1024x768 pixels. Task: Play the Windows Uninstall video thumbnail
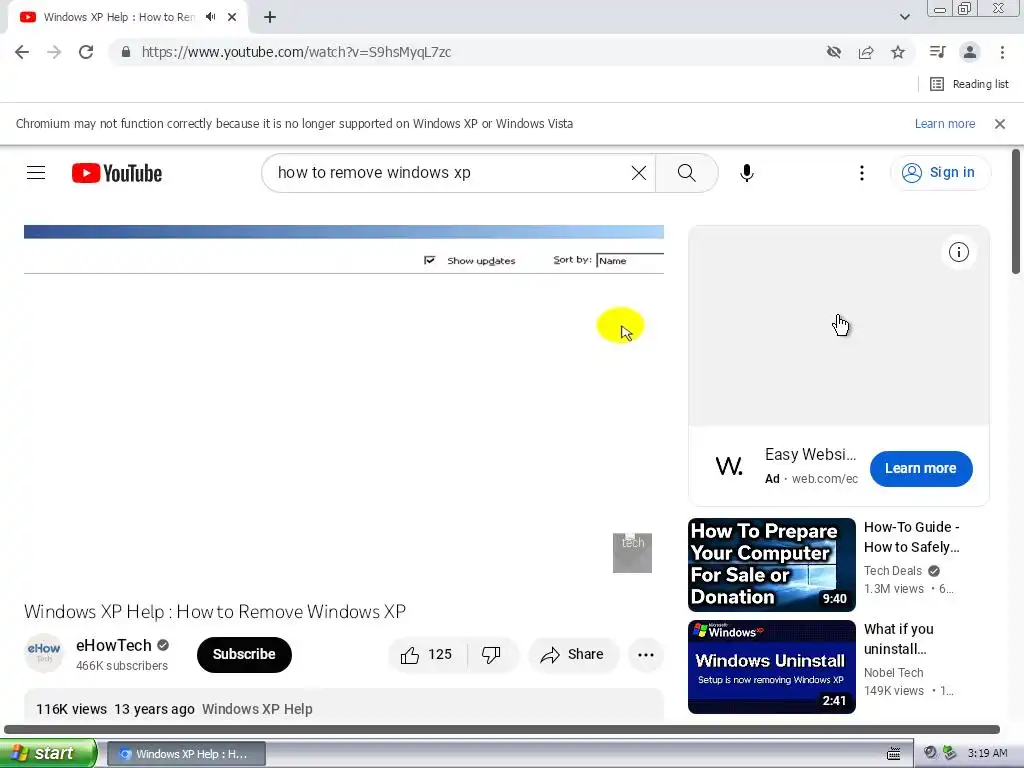(x=771, y=667)
